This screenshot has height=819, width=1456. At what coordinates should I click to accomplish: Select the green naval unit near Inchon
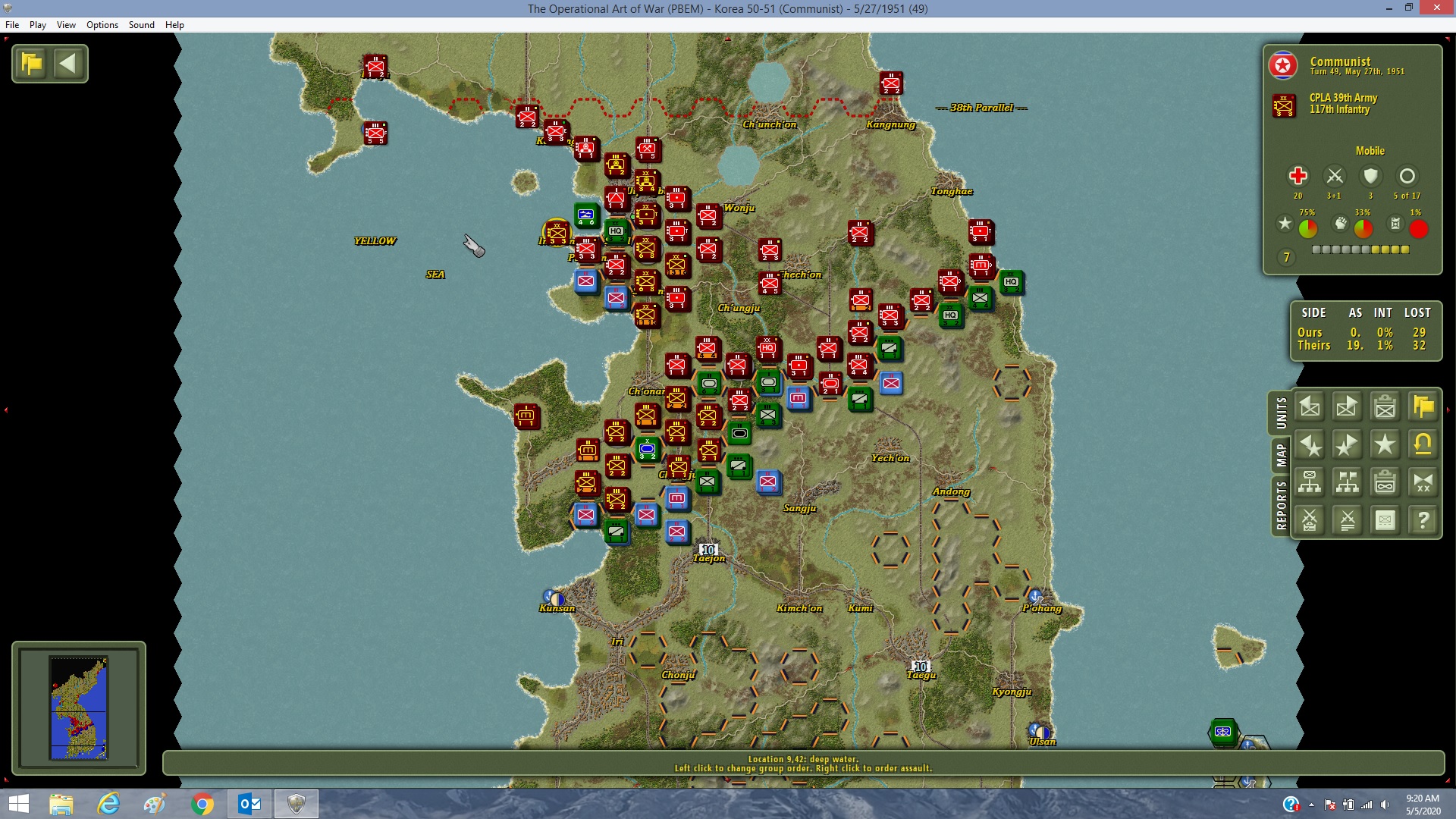pos(585,216)
